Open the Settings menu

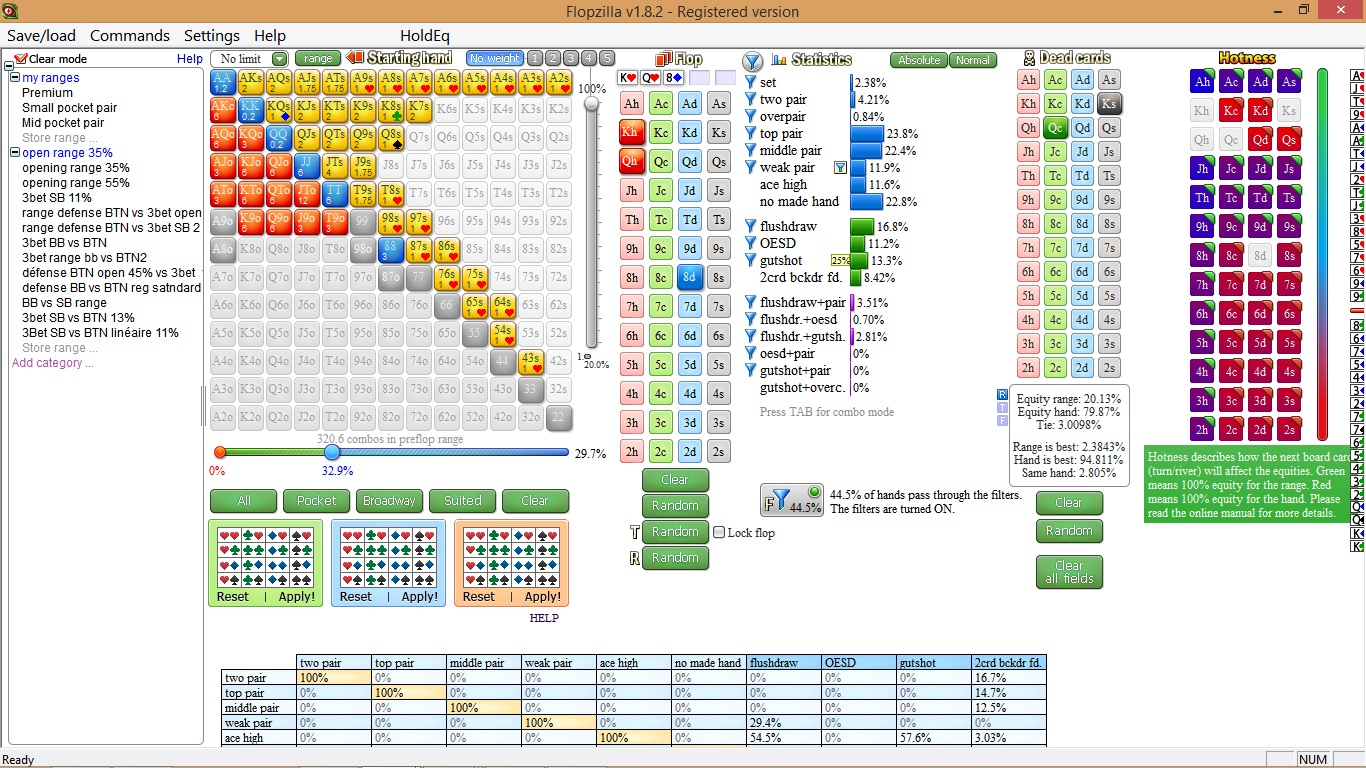coord(212,36)
